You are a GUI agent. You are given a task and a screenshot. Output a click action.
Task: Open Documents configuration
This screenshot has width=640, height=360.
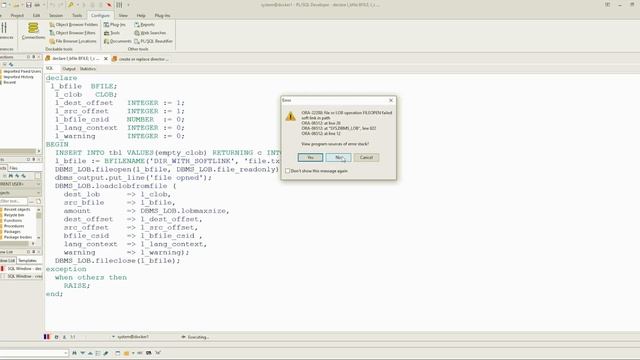[x=118, y=41]
